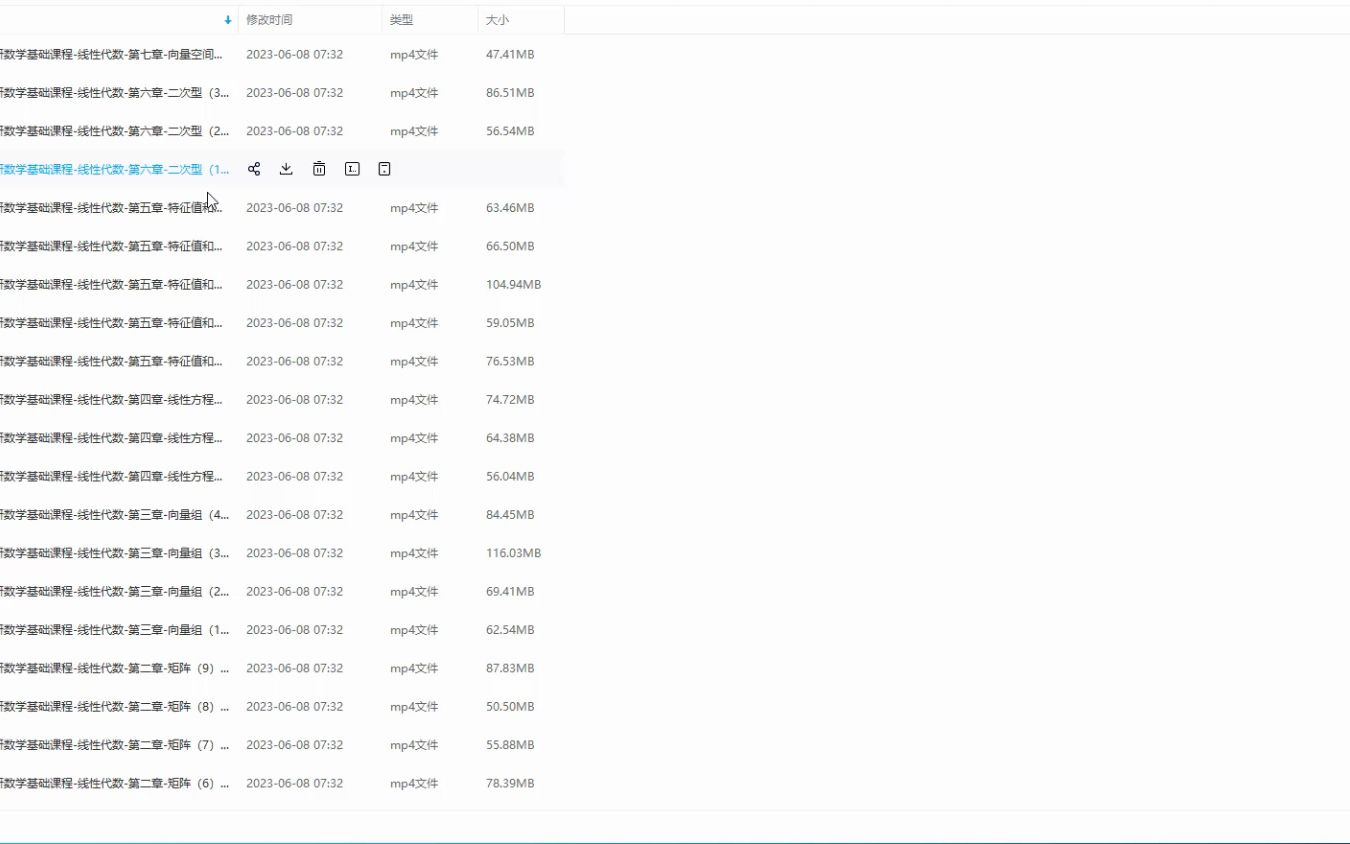Click the date in the 116.03MB row
Viewport: 1350px width, 844px height.
pyautogui.click(x=295, y=553)
